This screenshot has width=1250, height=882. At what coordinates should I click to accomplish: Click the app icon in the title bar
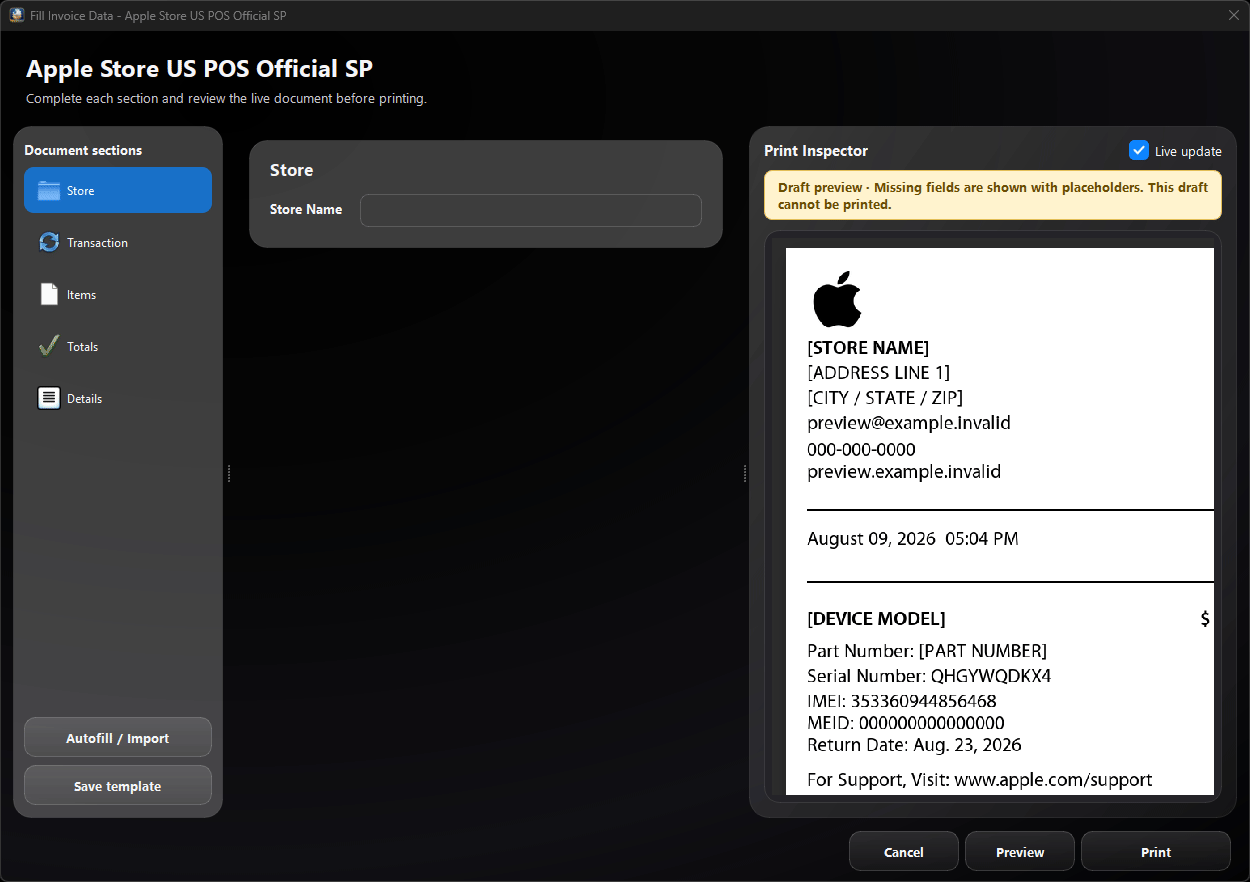click(x=16, y=15)
